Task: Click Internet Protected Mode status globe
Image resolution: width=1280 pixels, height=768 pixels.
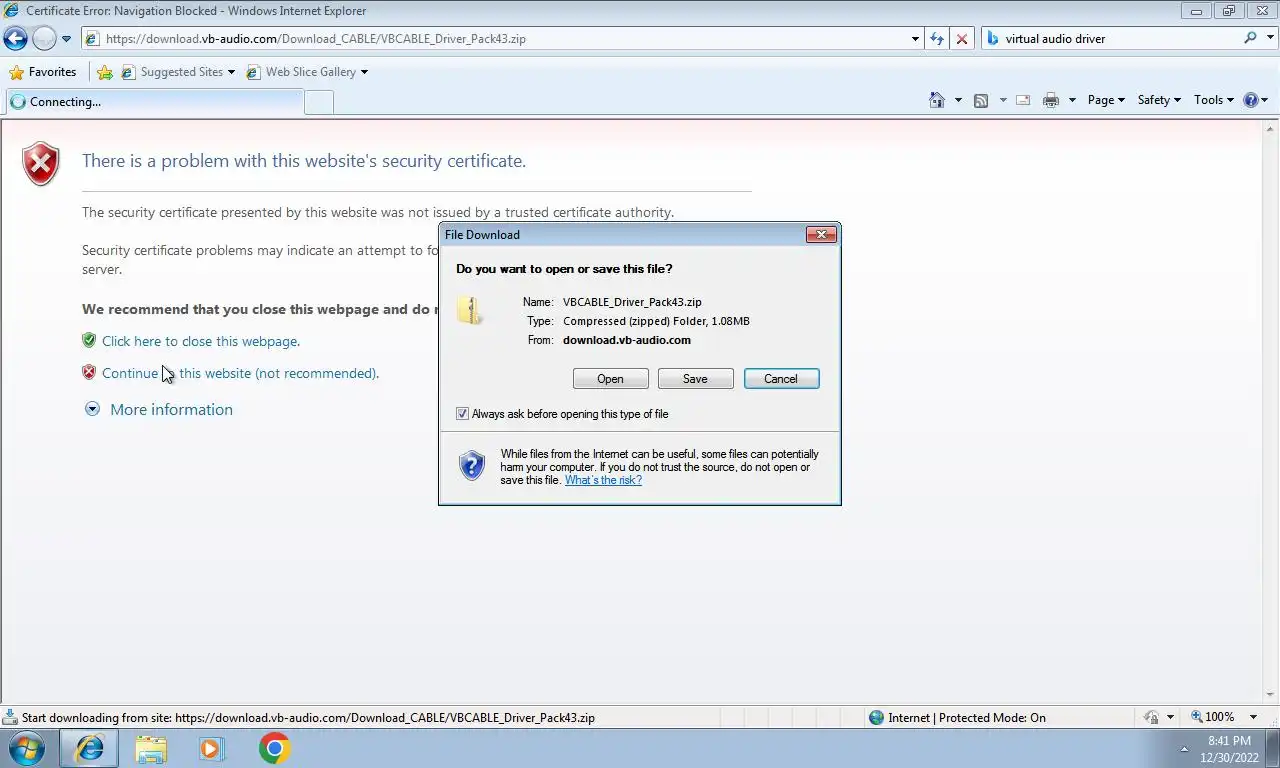Action: point(877,717)
